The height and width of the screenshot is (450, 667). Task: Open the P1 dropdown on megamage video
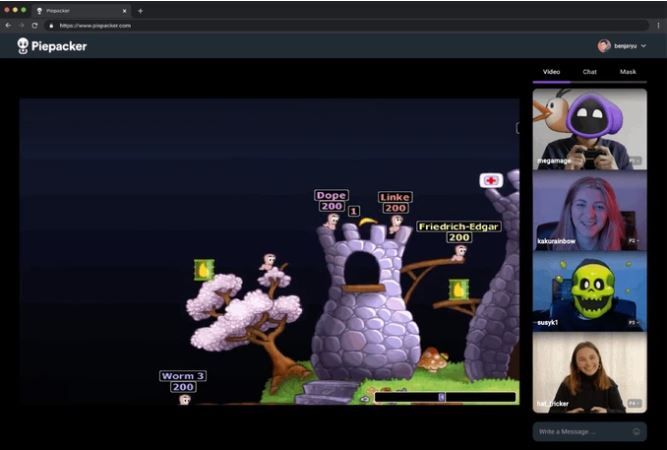tap(634, 161)
